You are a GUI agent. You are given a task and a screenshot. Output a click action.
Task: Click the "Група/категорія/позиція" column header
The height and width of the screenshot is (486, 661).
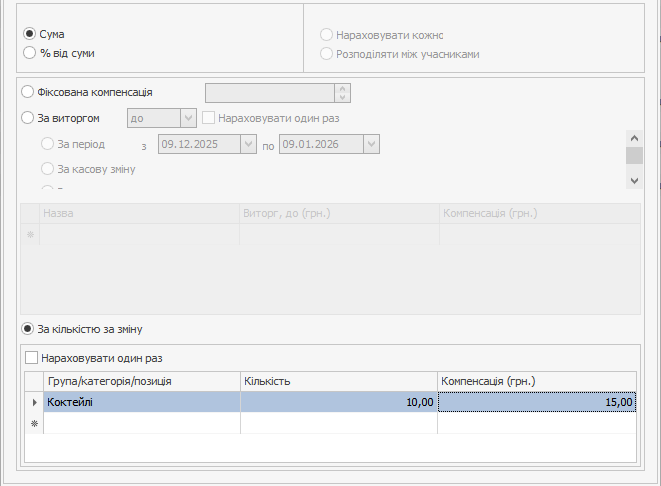[141, 381]
